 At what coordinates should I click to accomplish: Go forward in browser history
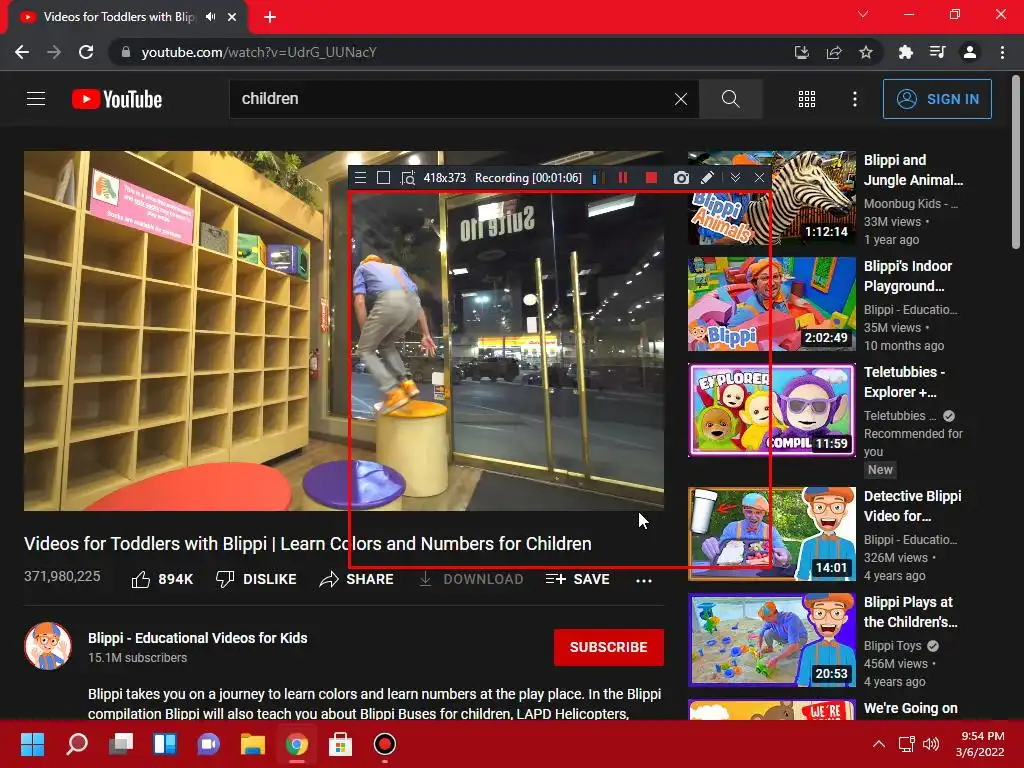tap(54, 52)
